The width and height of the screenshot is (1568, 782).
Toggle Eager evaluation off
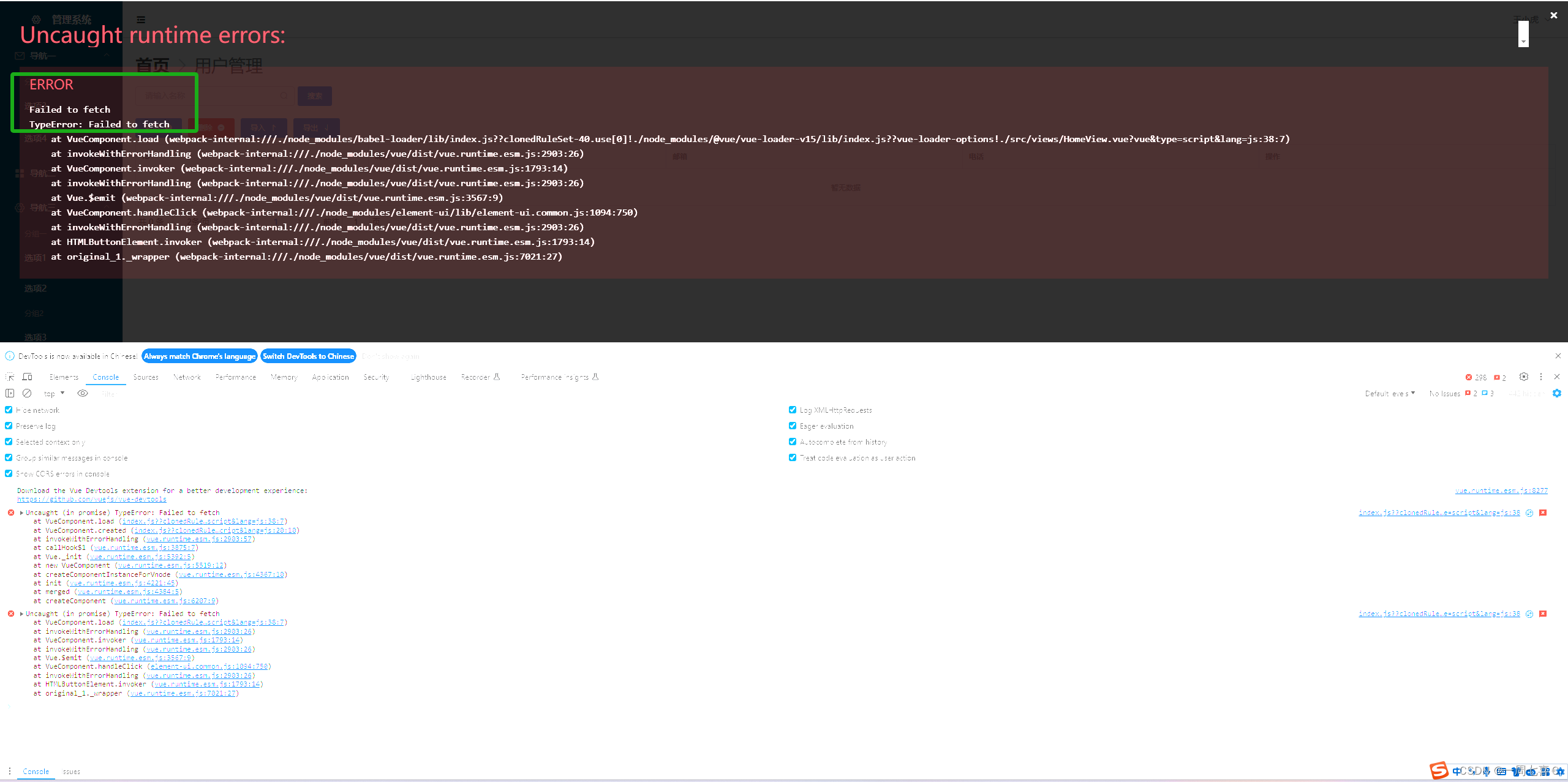pos(792,426)
